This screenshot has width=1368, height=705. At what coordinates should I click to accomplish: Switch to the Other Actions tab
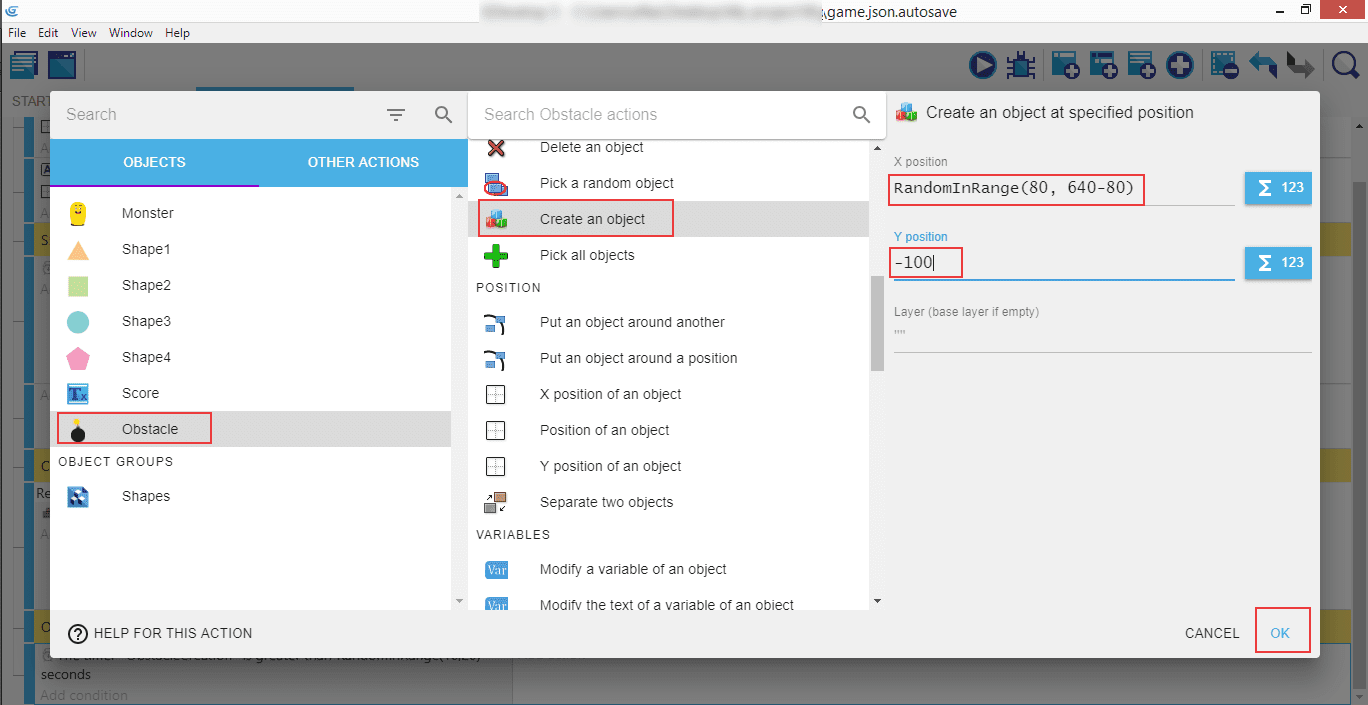[363, 162]
